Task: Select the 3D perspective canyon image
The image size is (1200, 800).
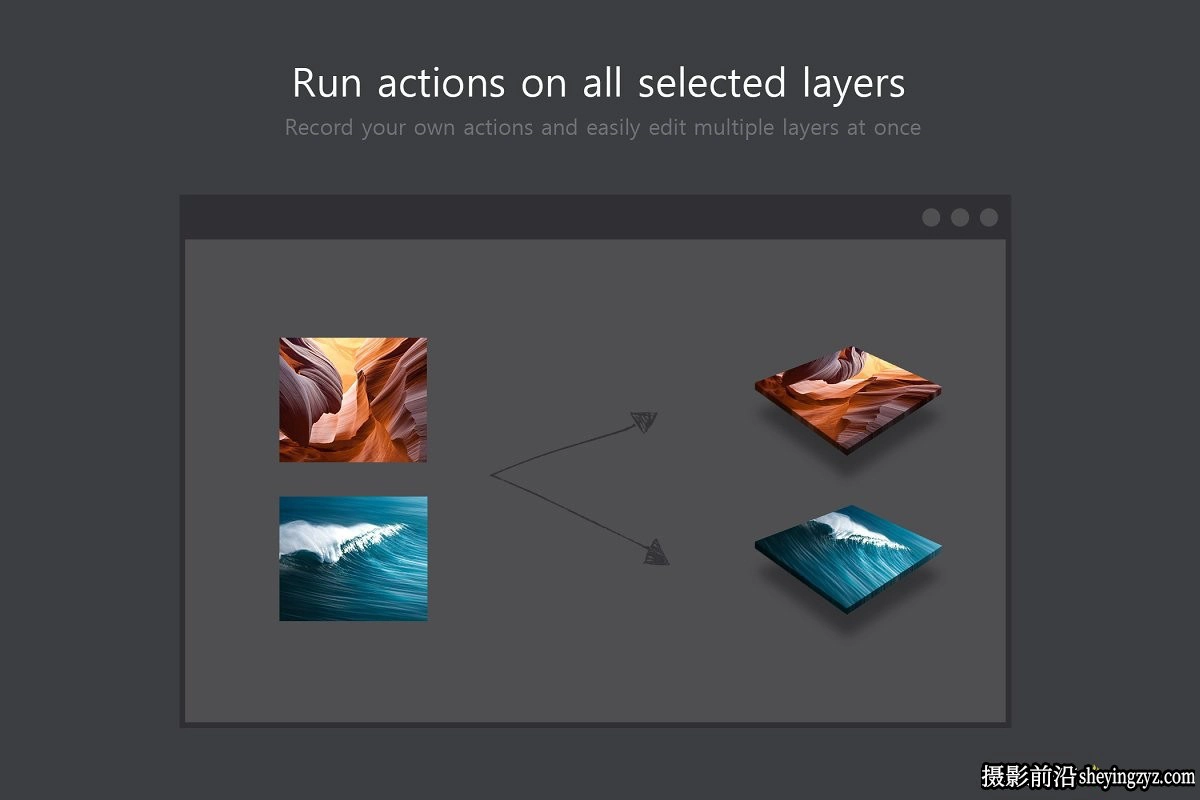Action: click(848, 400)
